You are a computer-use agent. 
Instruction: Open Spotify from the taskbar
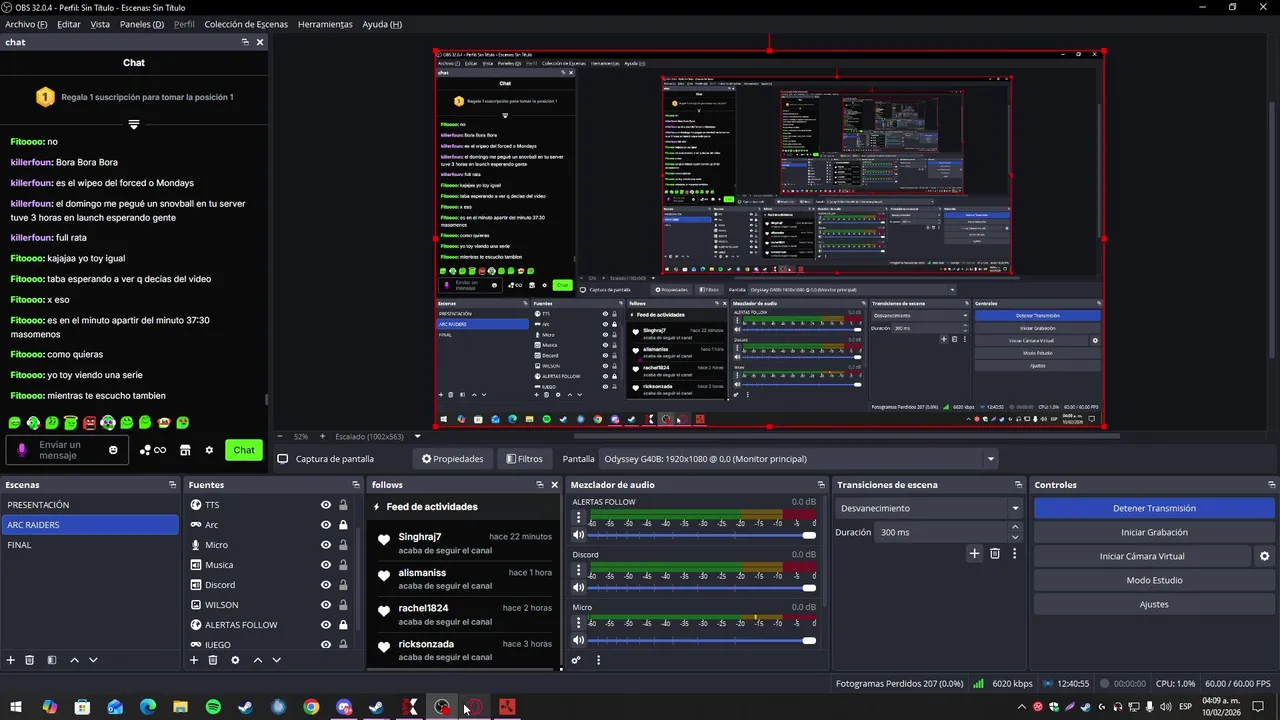tap(213, 707)
